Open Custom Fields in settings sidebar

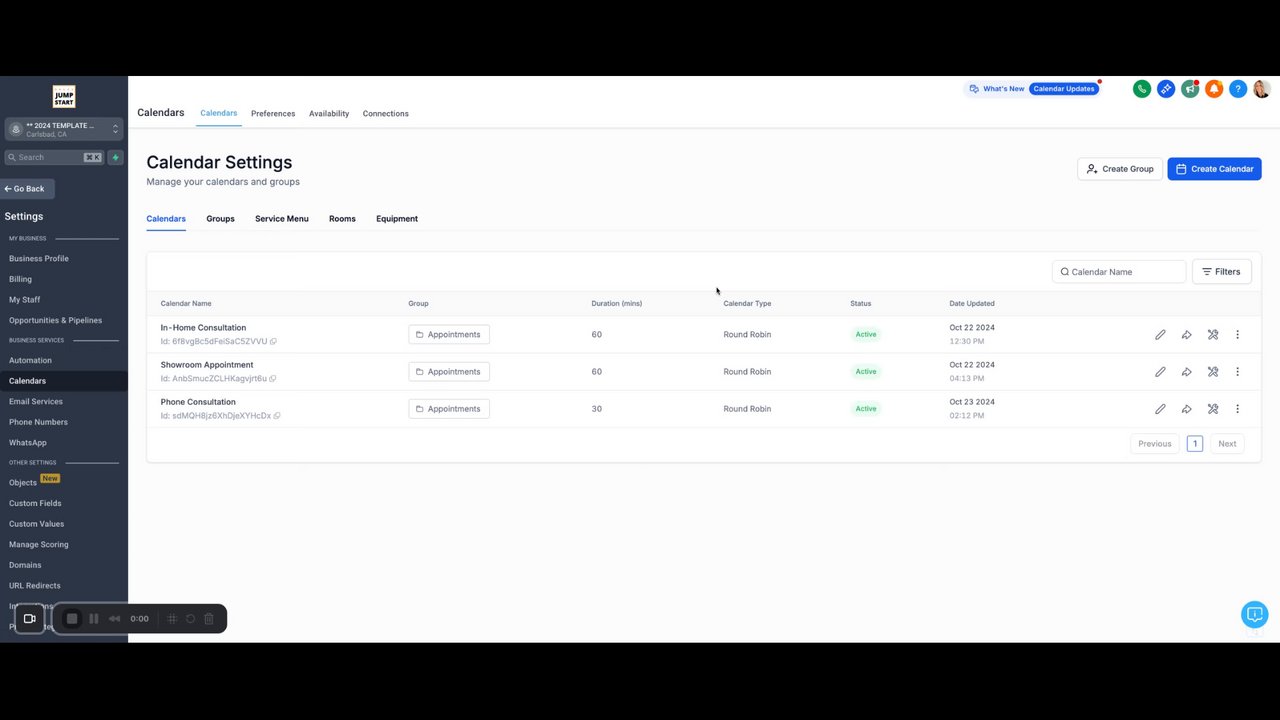pyautogui.click(x=35, y=504)
